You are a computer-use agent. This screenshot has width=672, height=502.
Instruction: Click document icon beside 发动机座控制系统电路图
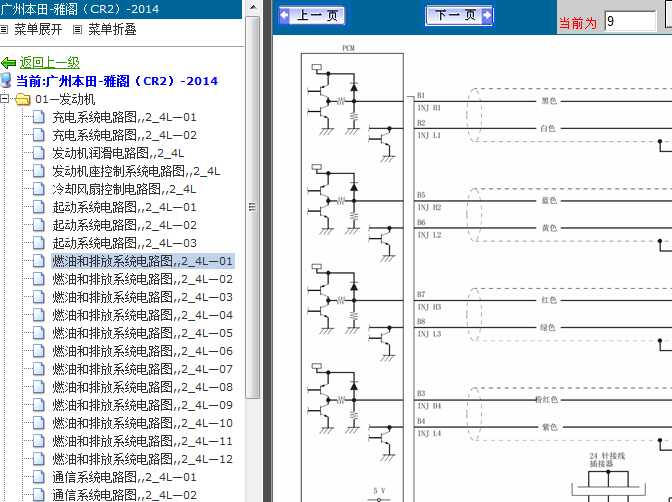[x=39, y=171]
